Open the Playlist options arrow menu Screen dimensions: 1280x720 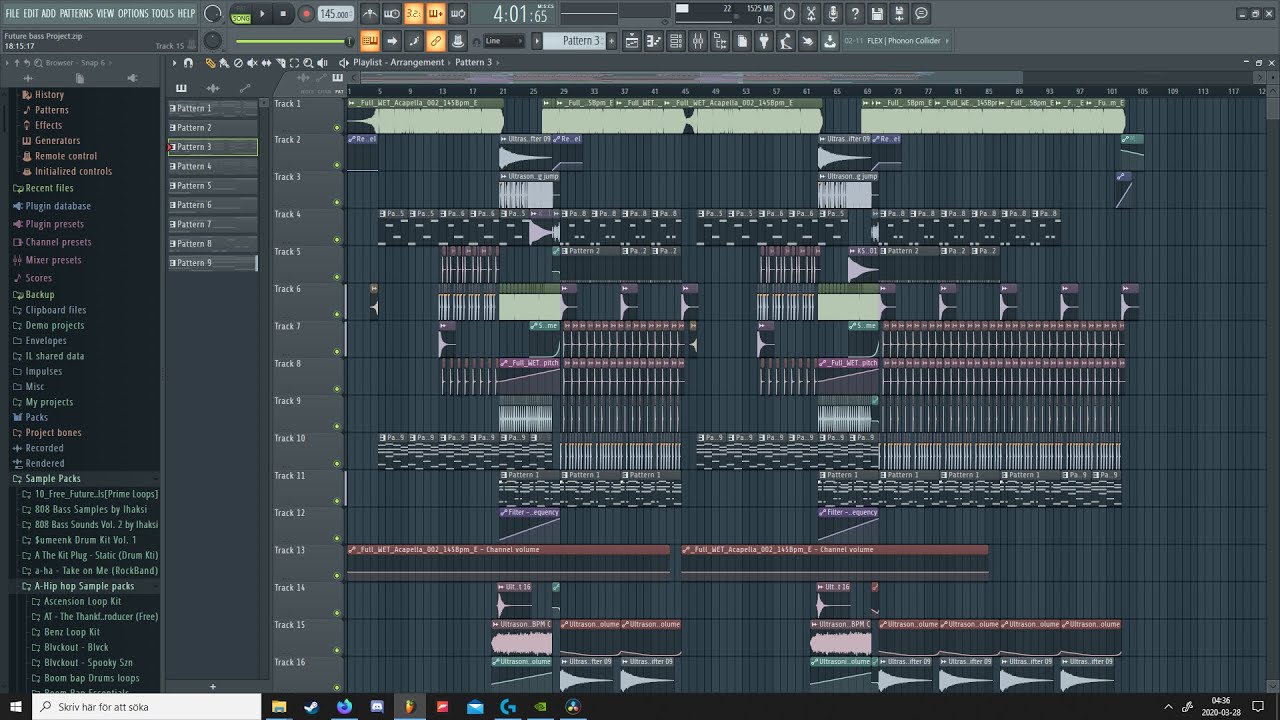[174, 63]
